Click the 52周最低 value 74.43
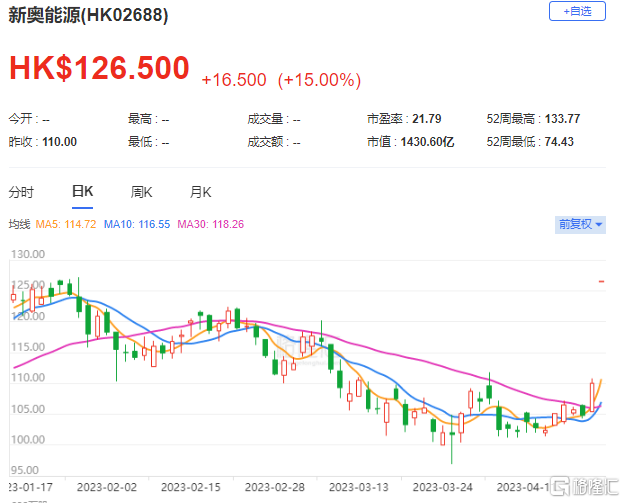Image resolution: width=625 pixels, height=503 pixels. (x=559, y=142)
